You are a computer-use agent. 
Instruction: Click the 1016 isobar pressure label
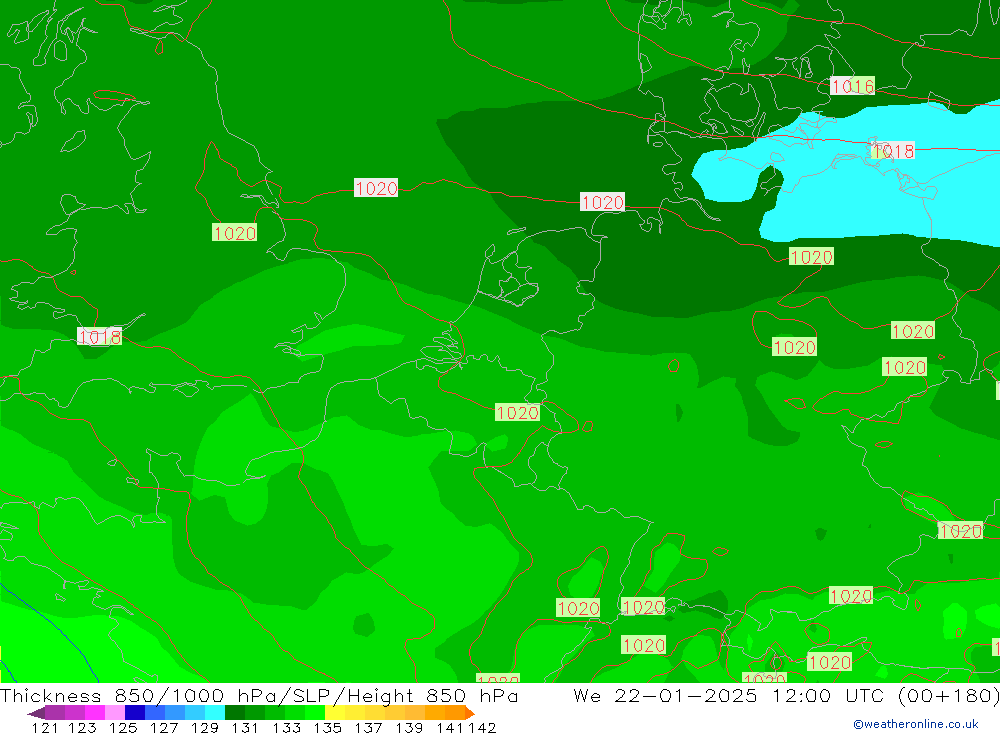click(x=852, y=86)
